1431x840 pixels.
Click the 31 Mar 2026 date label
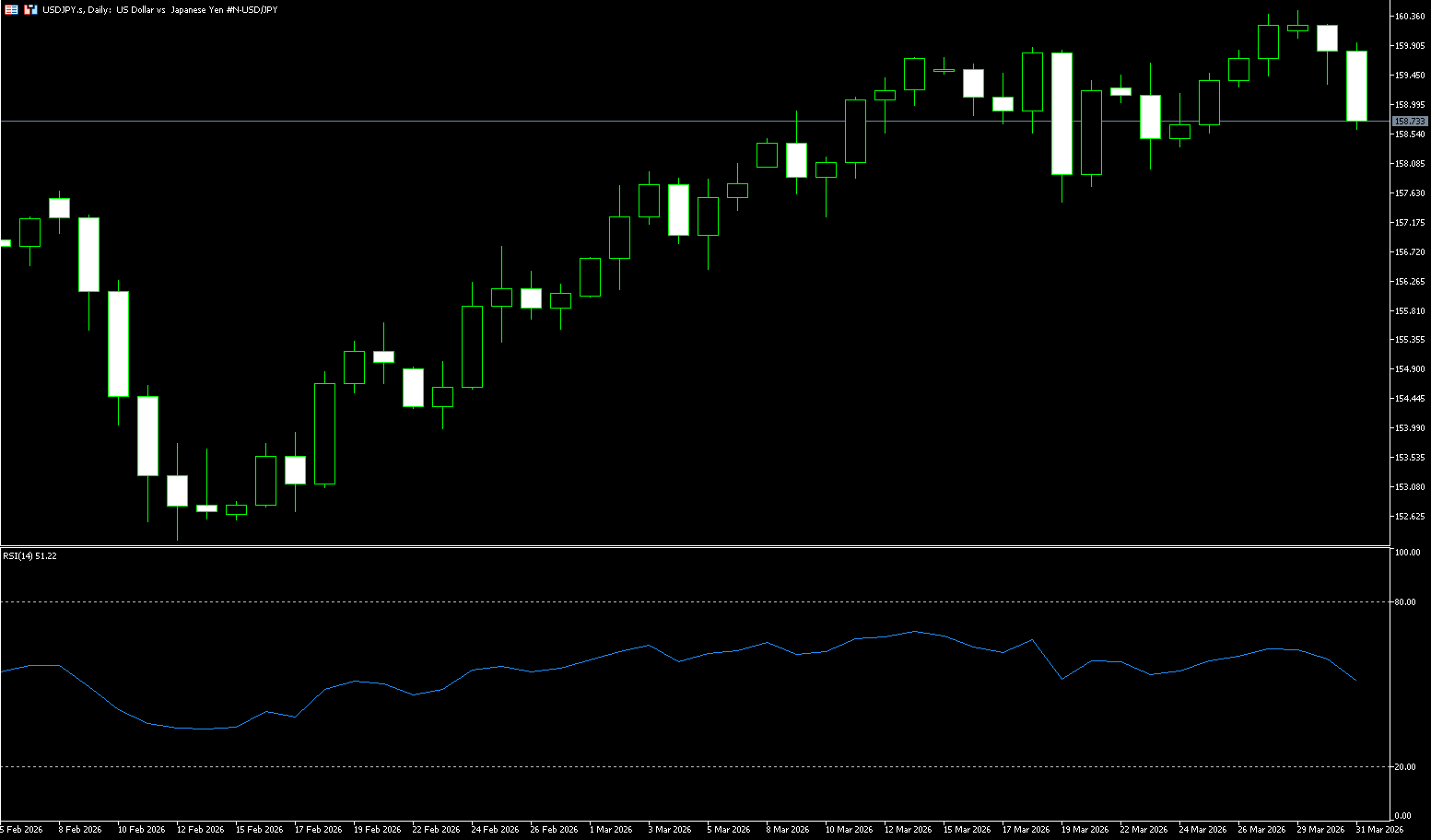pos(1379,829)
